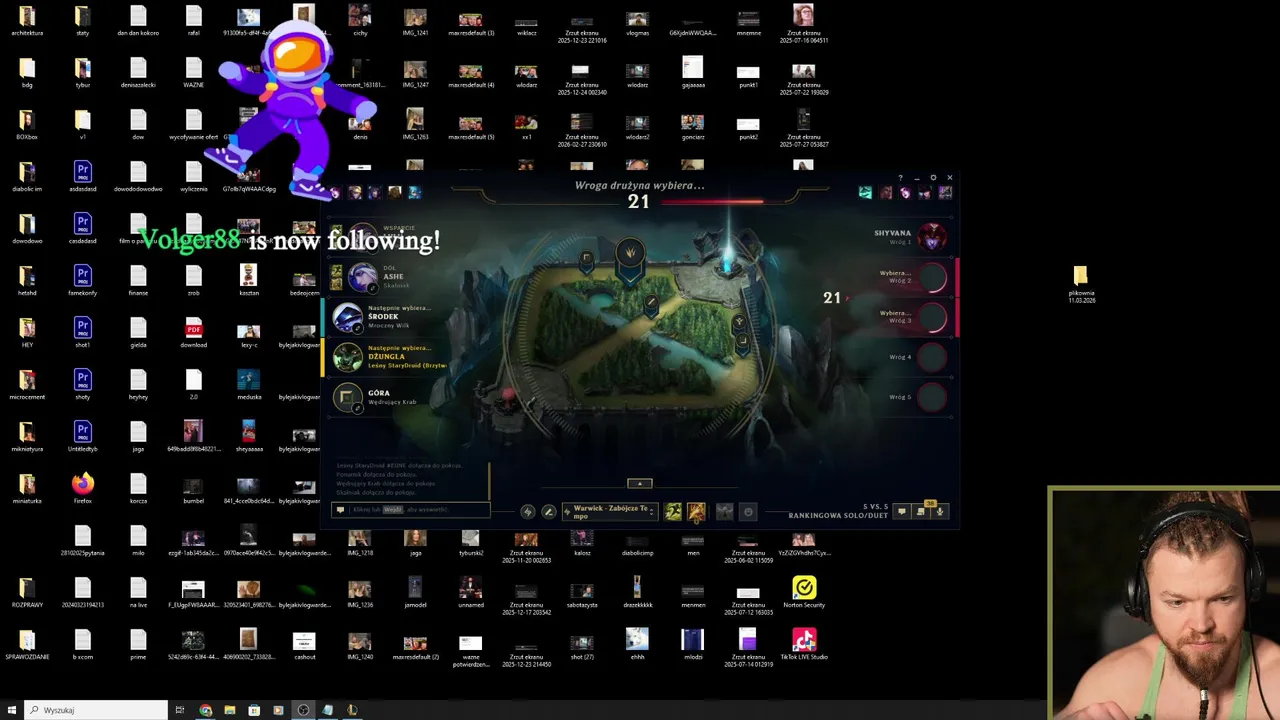Open the emote selector button

[748, 512]
